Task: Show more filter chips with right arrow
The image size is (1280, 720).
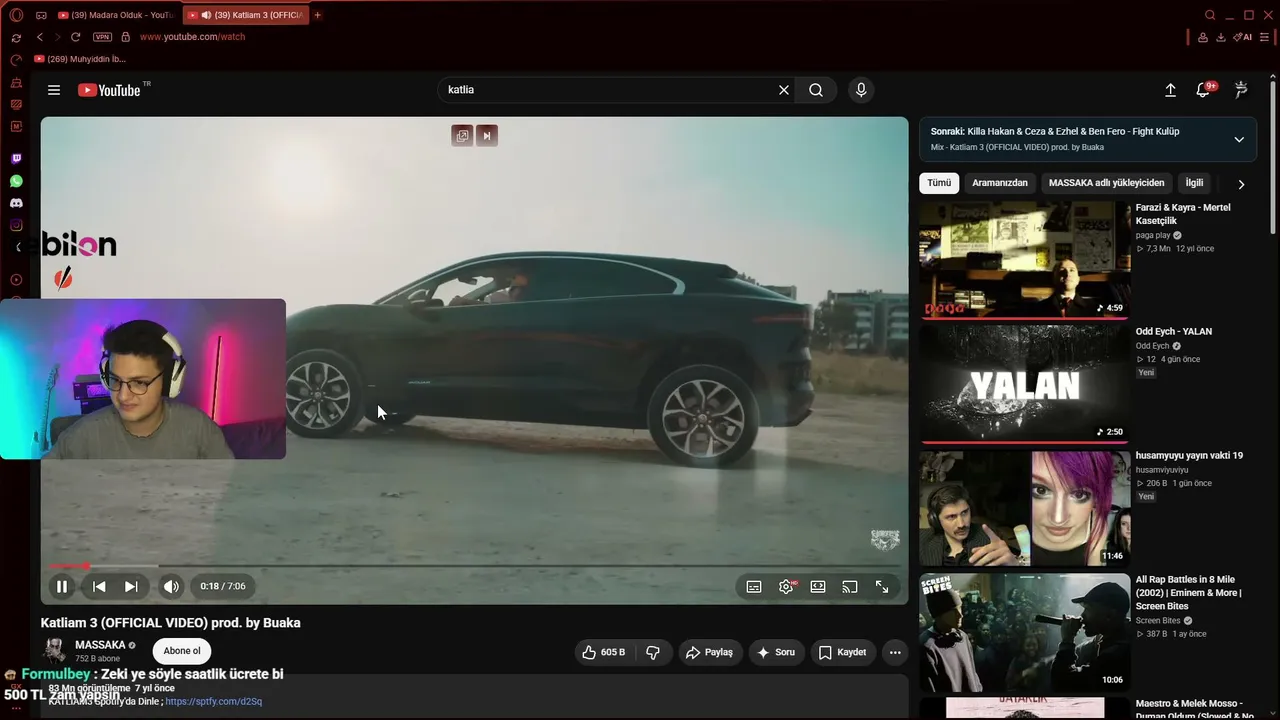Action: [1241, 184]
